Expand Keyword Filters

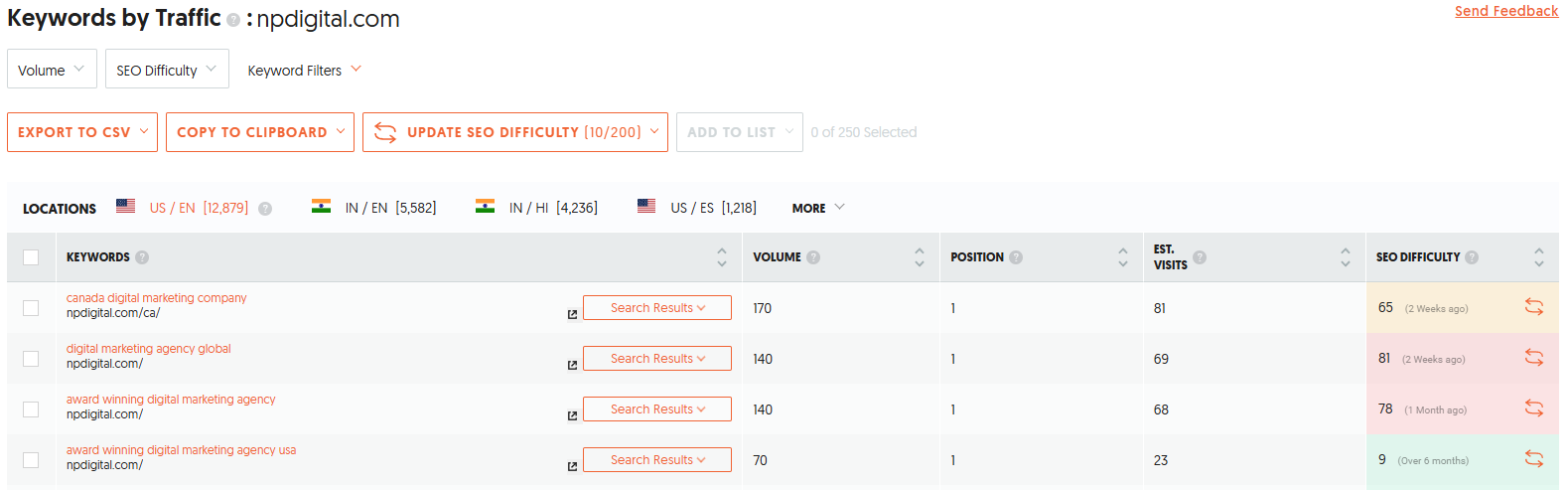(305, 70)
